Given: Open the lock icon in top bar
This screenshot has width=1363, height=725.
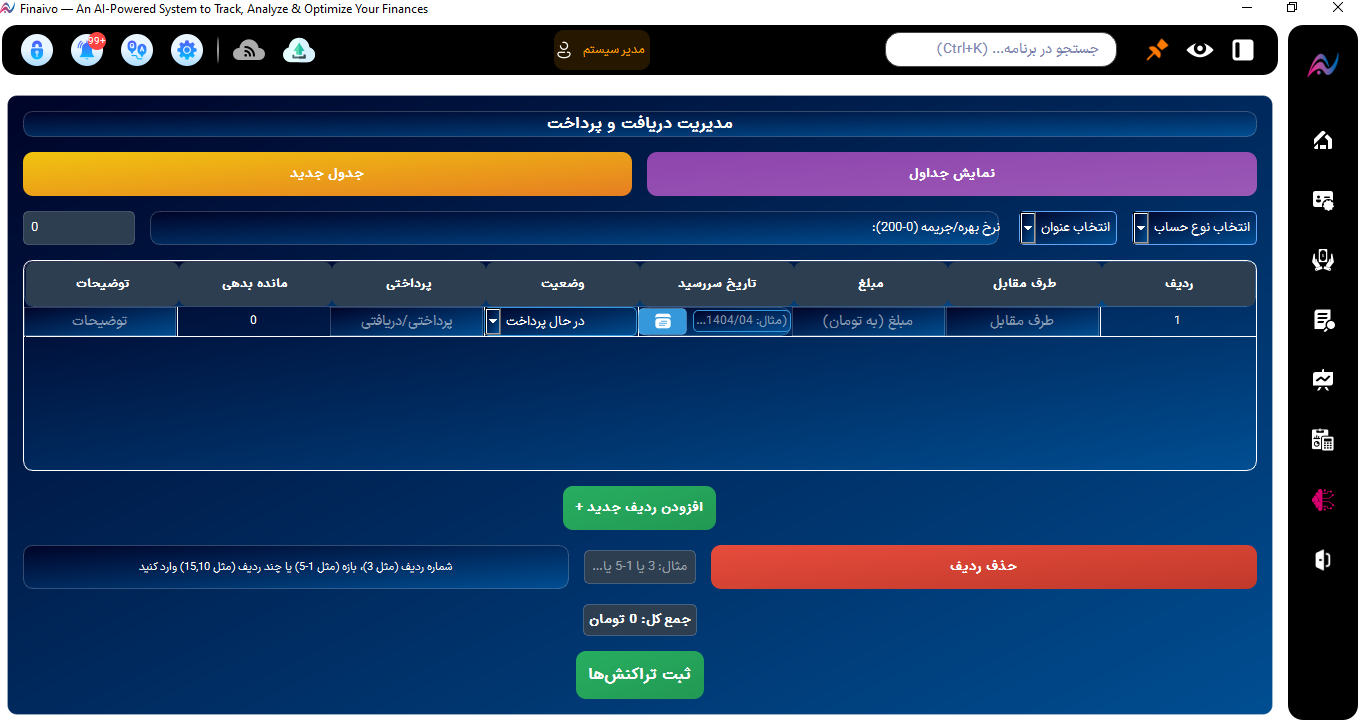Looking at the screenshot, I should pyautogui.click(x=37, y=50).
